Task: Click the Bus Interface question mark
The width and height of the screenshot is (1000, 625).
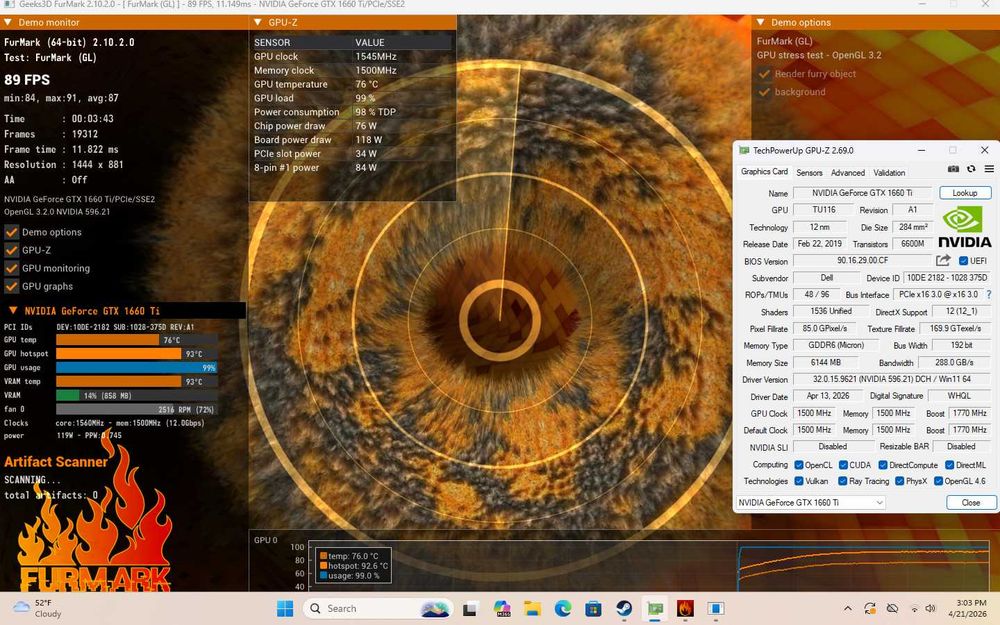Action: 989,295
